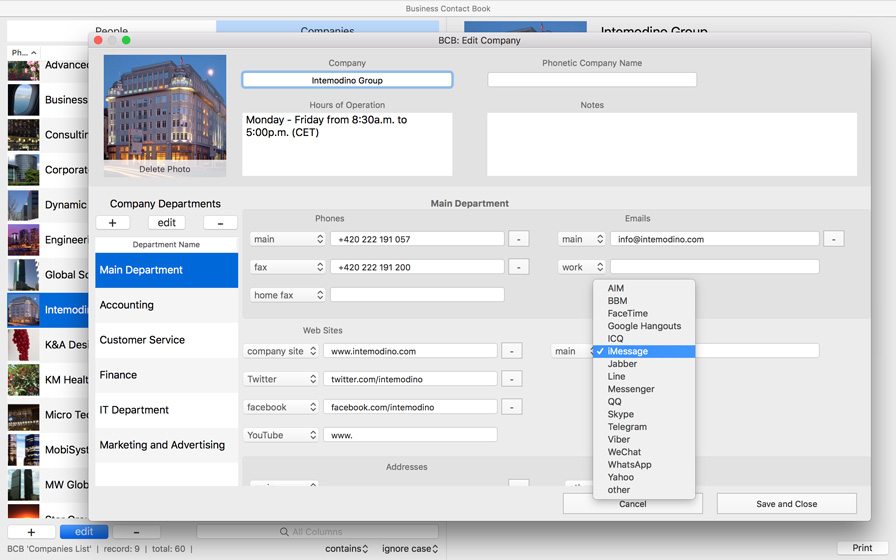Choose QQ from the messenger list

coord(644,401)
